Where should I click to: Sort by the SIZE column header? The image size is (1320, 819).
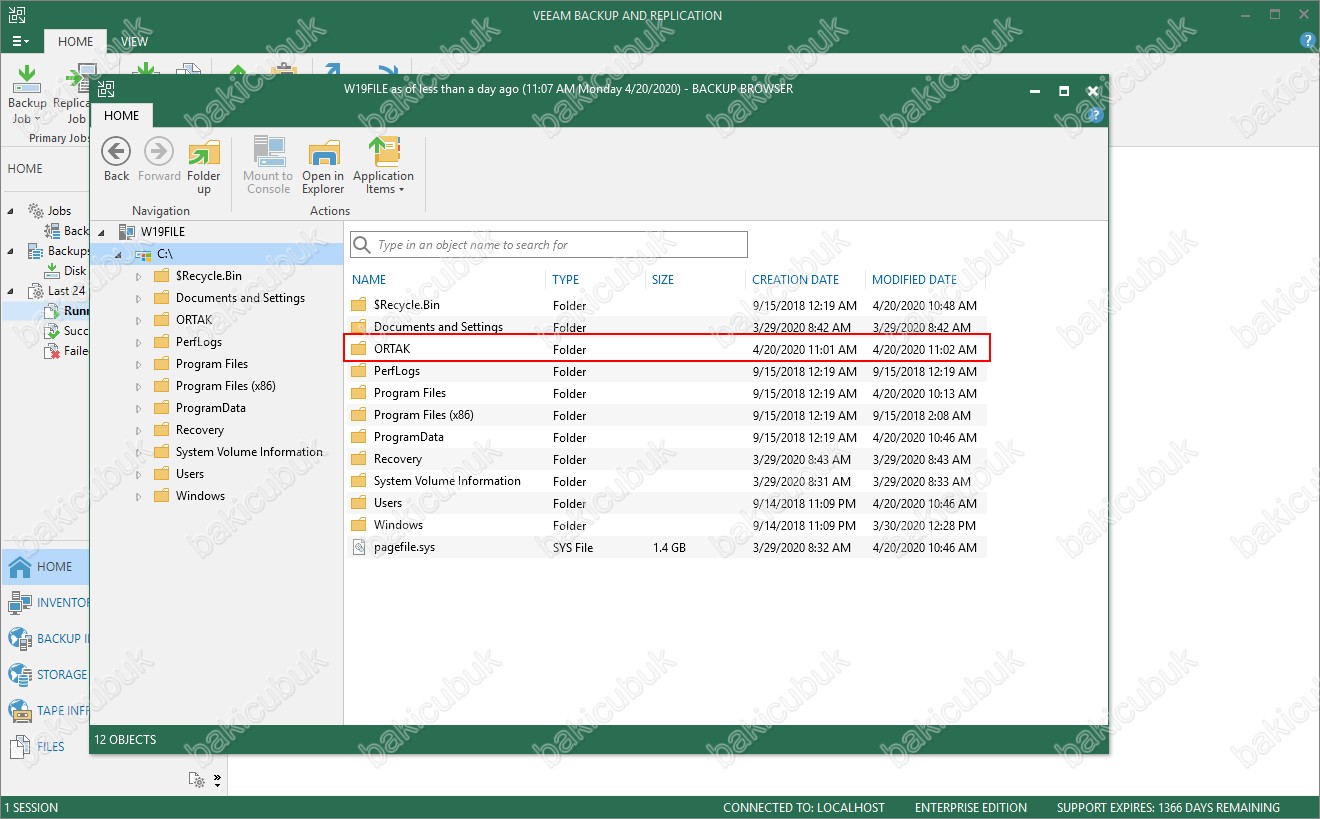coord(663,280)
